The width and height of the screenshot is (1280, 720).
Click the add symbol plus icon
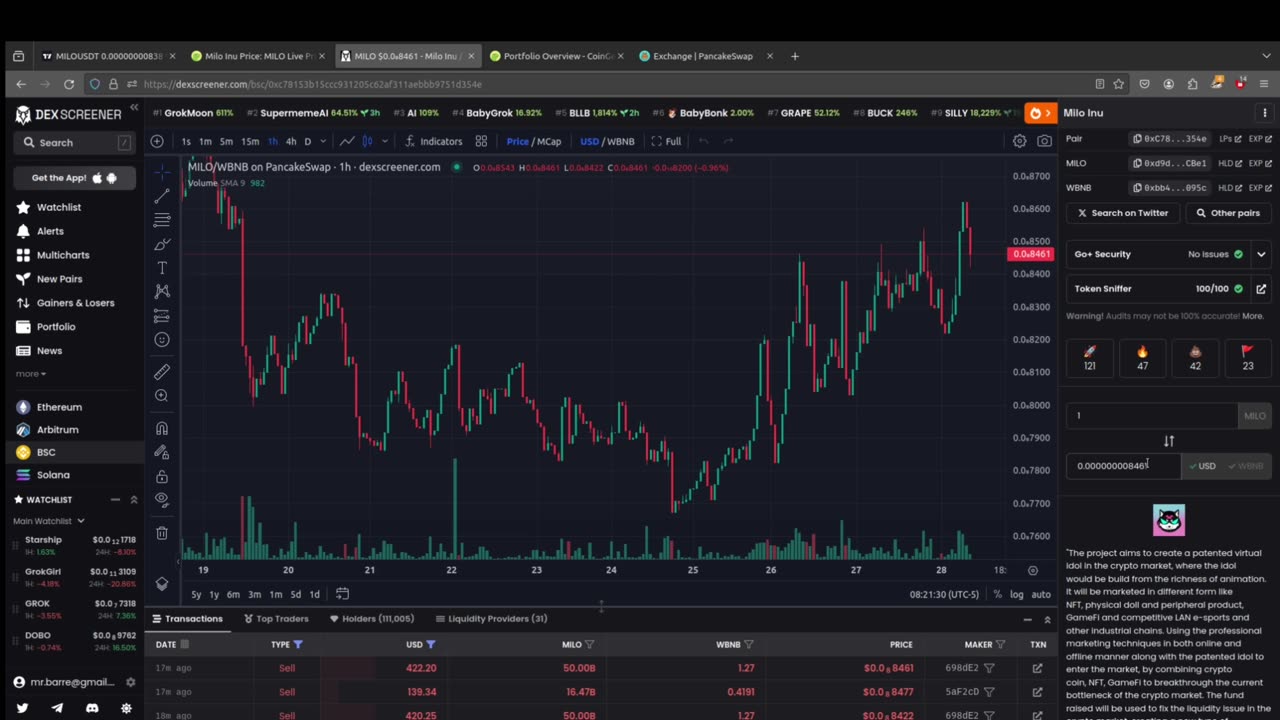157,141
